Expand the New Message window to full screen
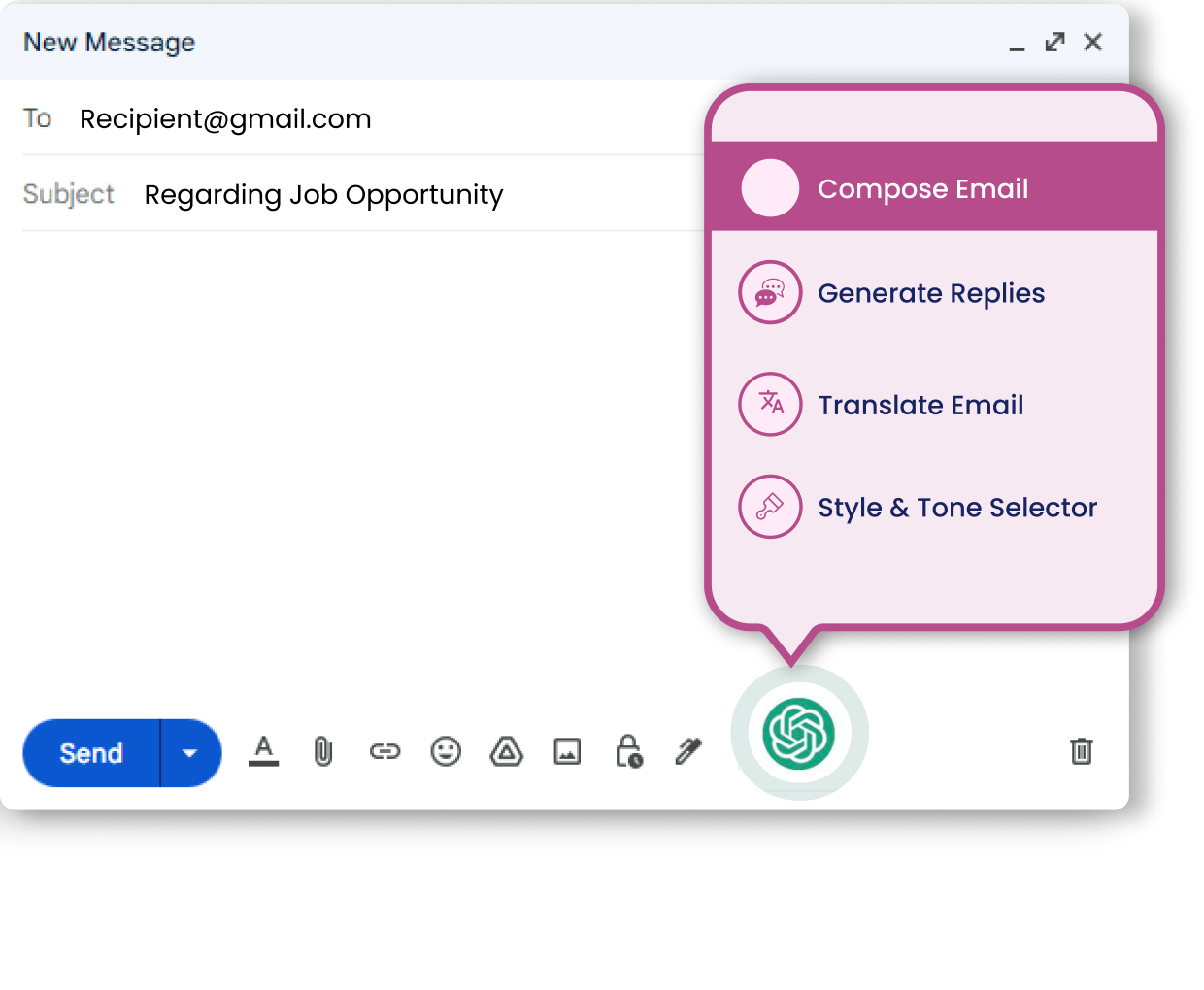 pyautogui.click(x=1054, y=43)
